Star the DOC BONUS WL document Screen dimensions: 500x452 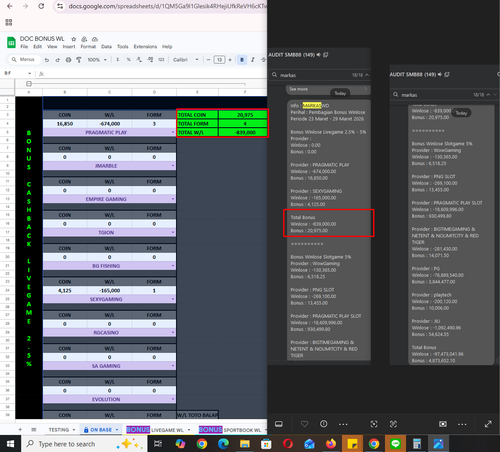pyautogui.click(x=74, y=39)
